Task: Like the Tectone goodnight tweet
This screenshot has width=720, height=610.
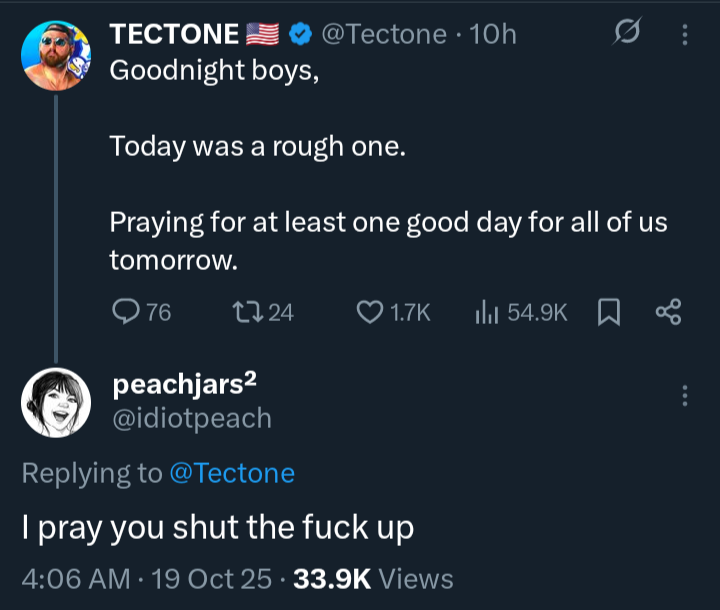Action: pos(370,313)
